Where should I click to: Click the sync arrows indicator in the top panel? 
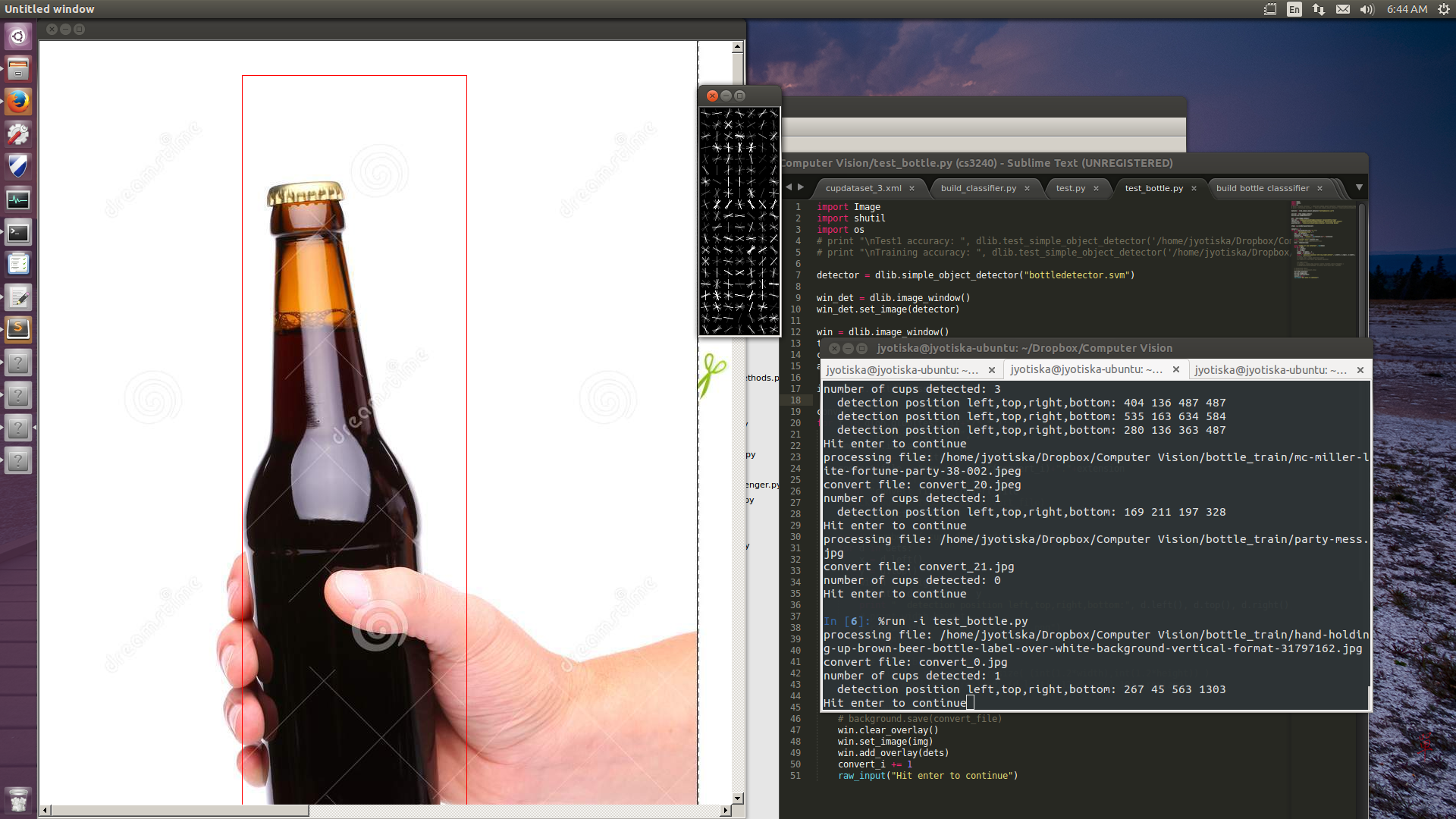tap(1318, 9)
